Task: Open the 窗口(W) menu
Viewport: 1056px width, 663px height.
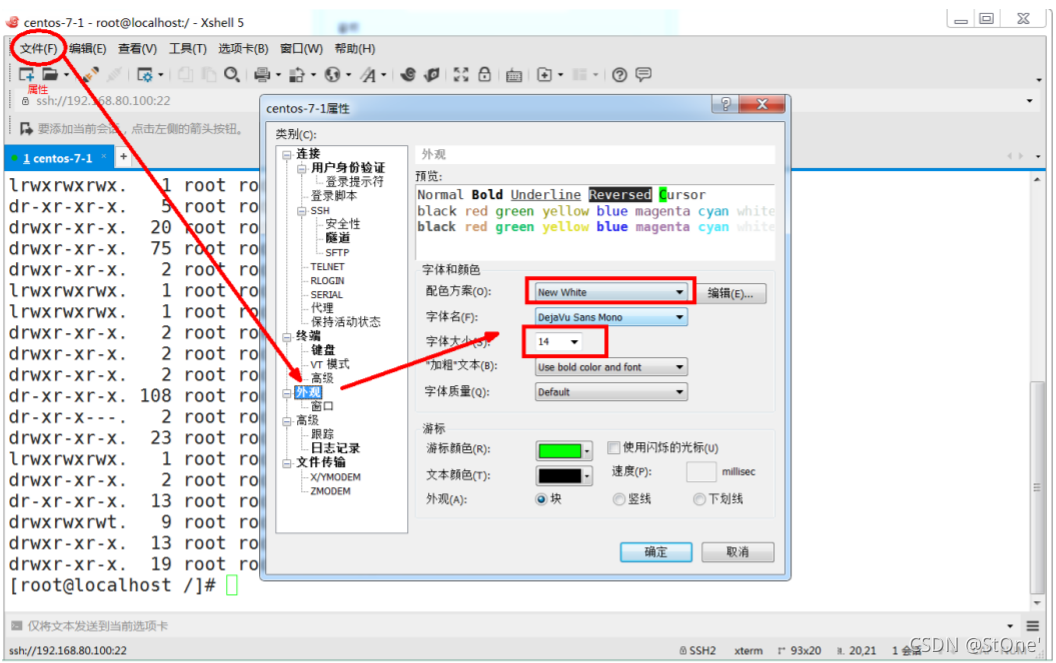Action: coord(301,49)
